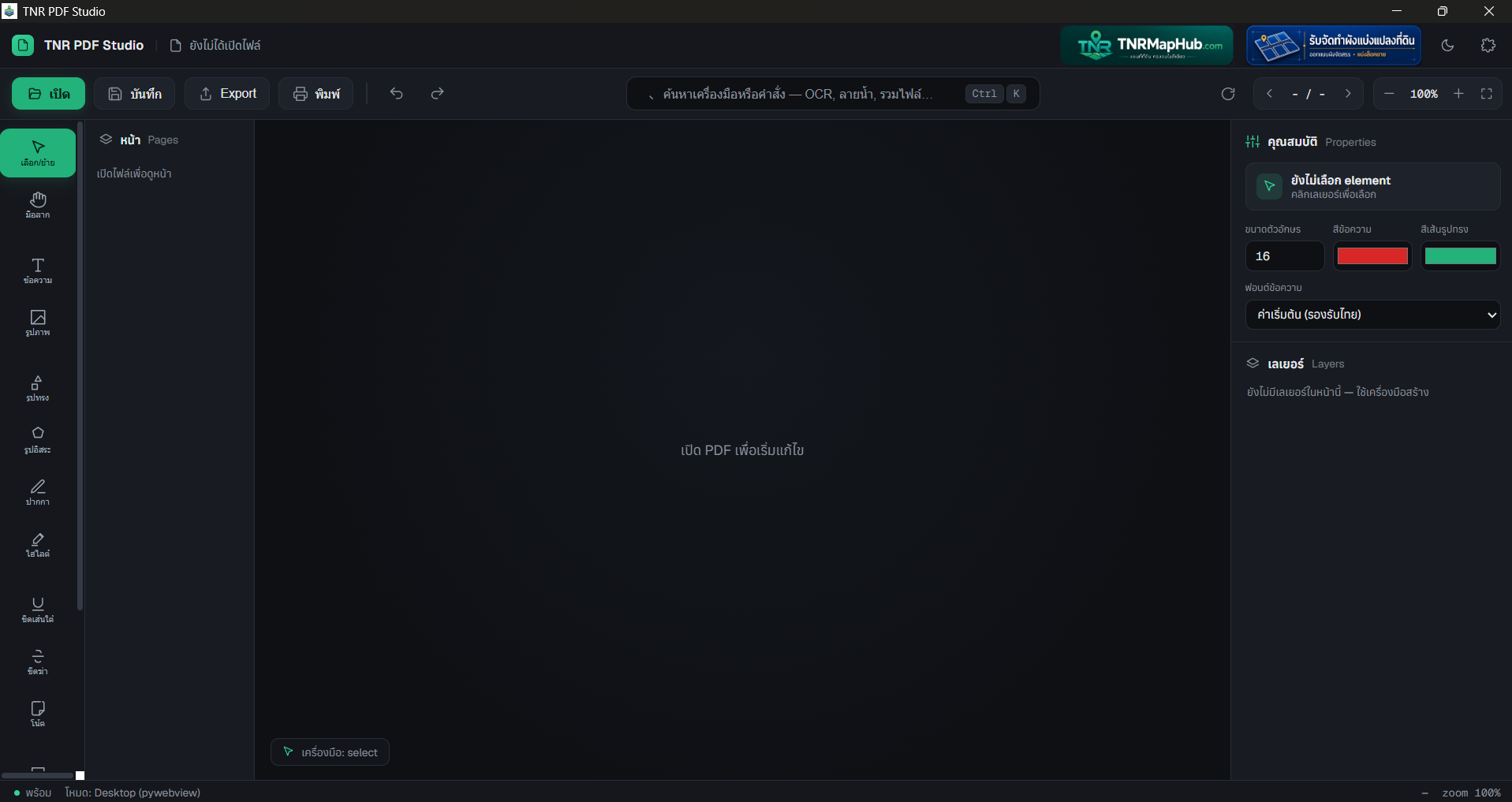1512x802 pixels.
Task: Click the เปิด (Open) button
Action: (49, 94)
